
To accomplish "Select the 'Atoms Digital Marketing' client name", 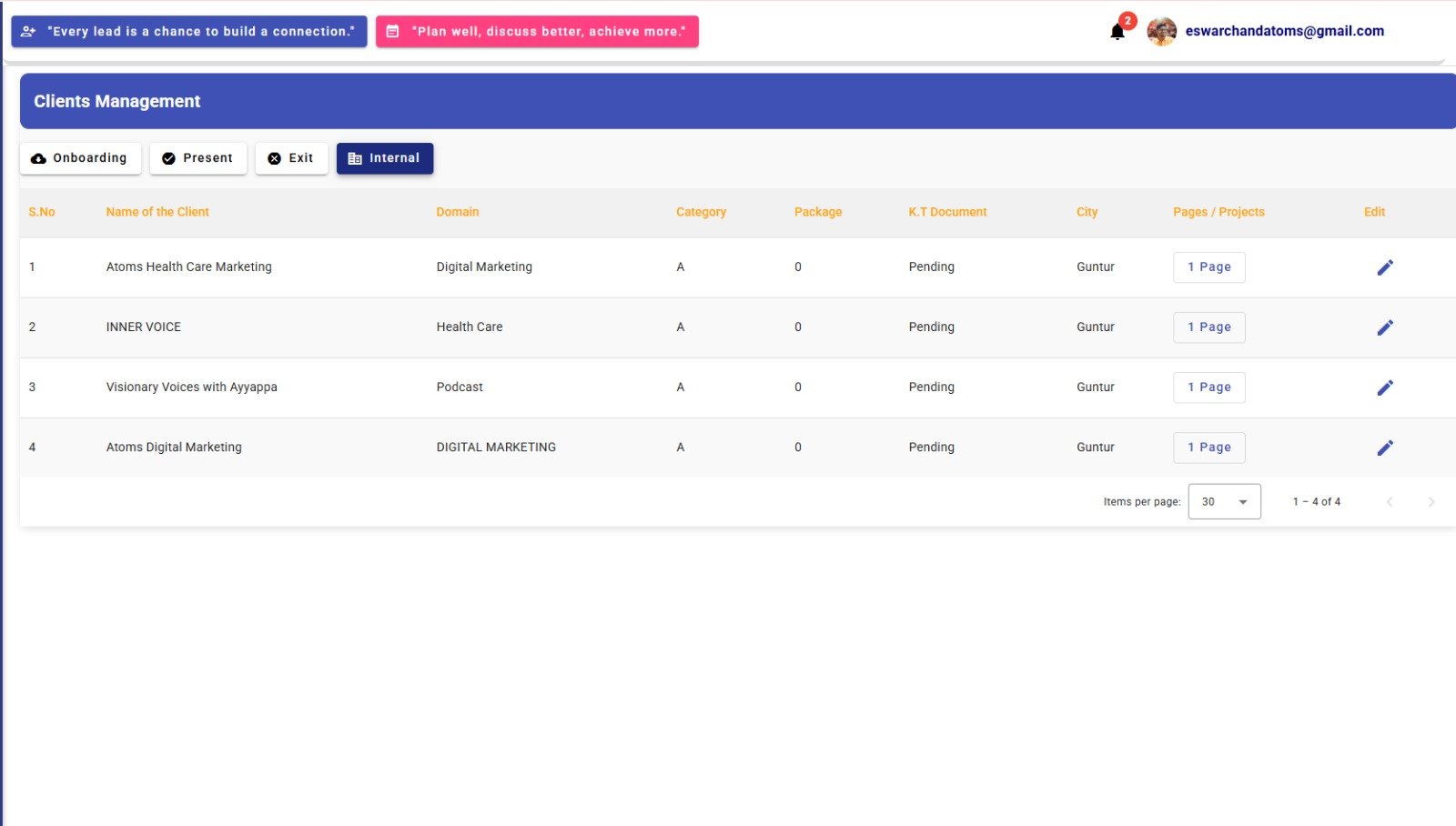I will point(174,447).
